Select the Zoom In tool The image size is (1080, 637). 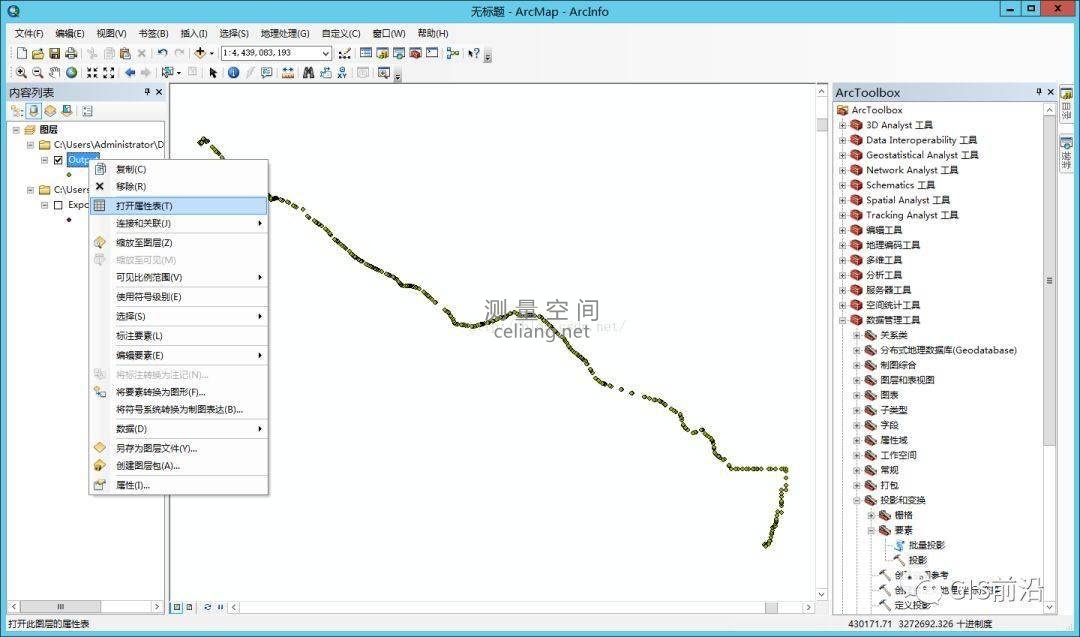pos(21,72)
